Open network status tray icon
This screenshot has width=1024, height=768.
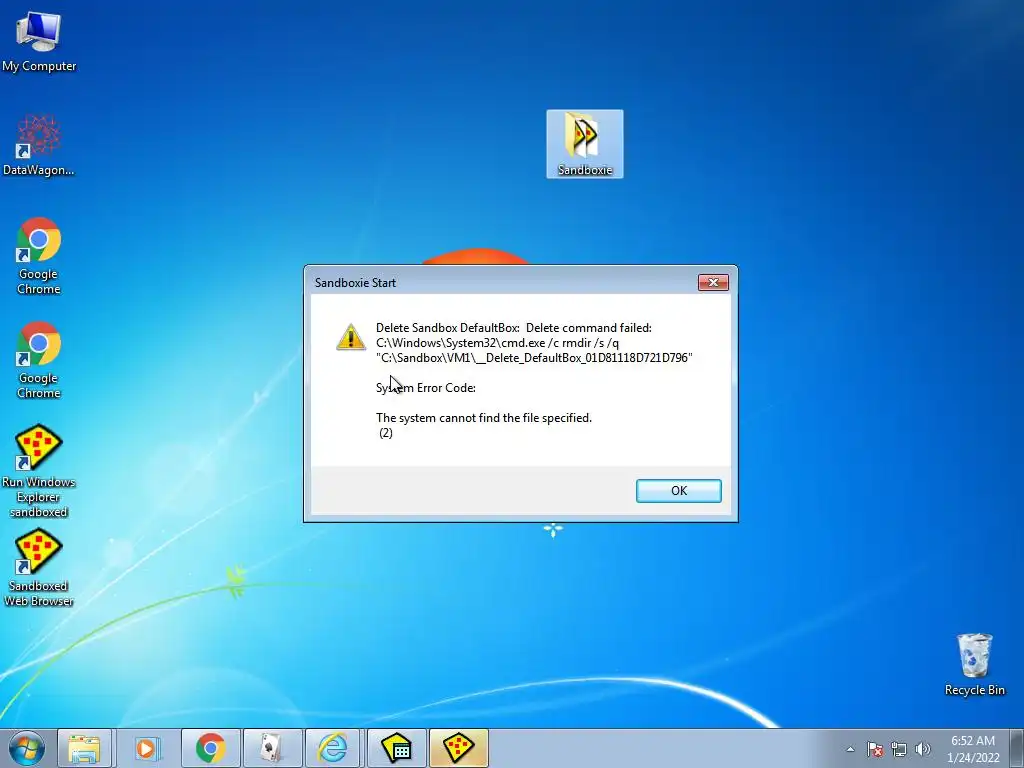[899, 749]
